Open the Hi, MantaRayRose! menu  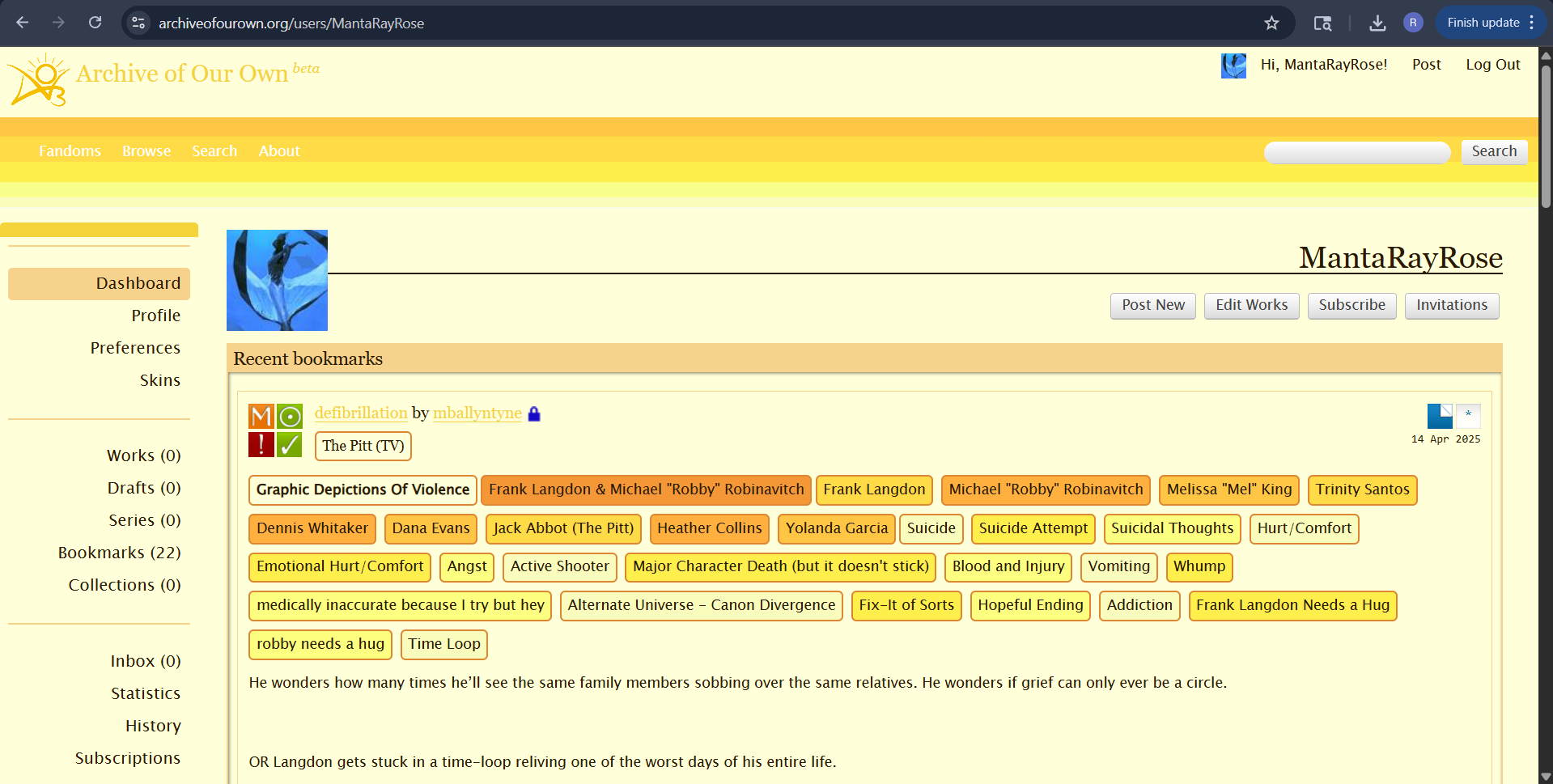pos(1323,65)
